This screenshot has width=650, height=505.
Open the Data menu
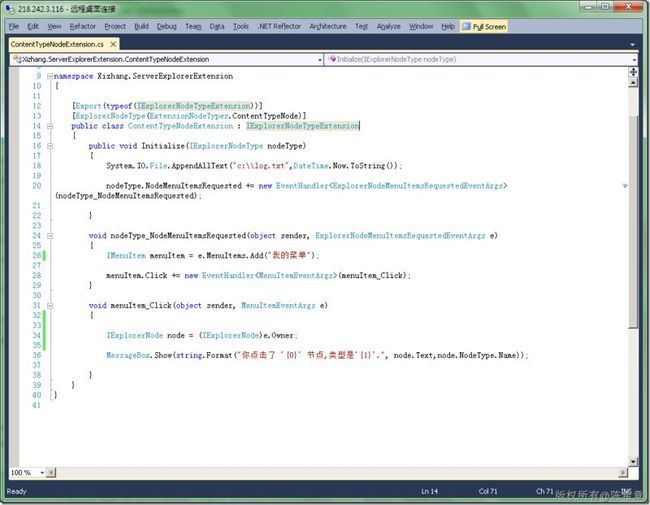point(217,27)
